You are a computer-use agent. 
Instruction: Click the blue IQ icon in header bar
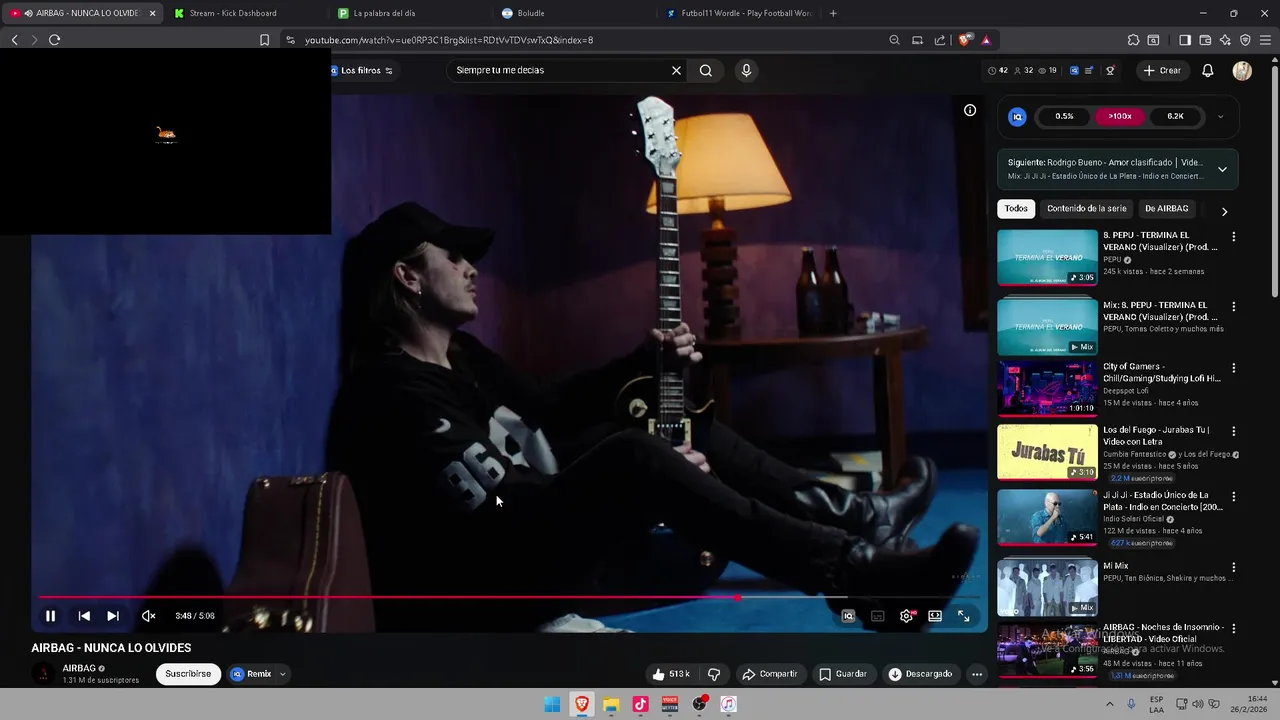(x=1074, y=70)
